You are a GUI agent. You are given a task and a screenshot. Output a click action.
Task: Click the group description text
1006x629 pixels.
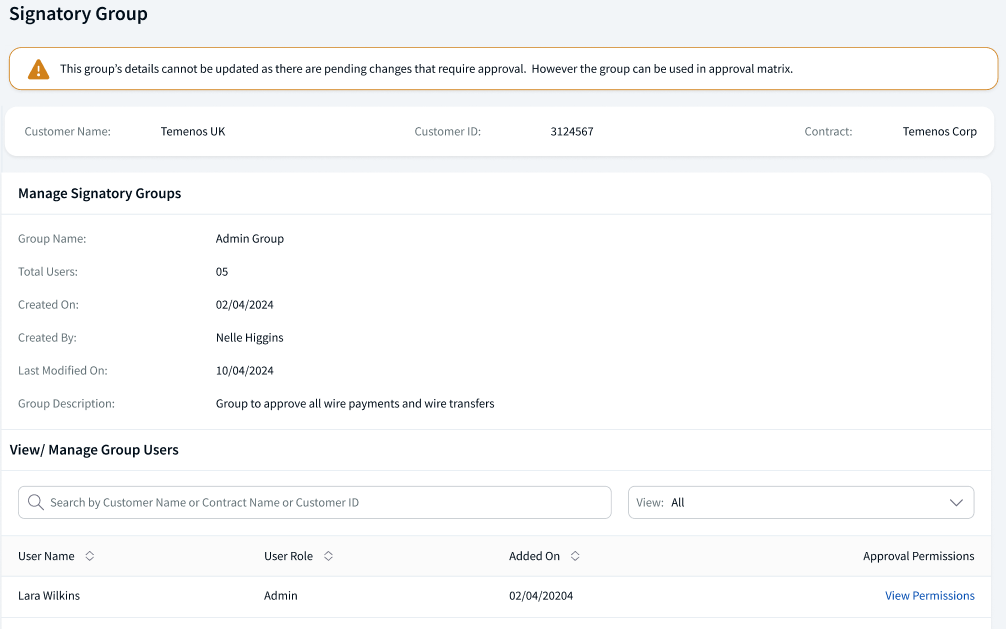click(355, 404)
